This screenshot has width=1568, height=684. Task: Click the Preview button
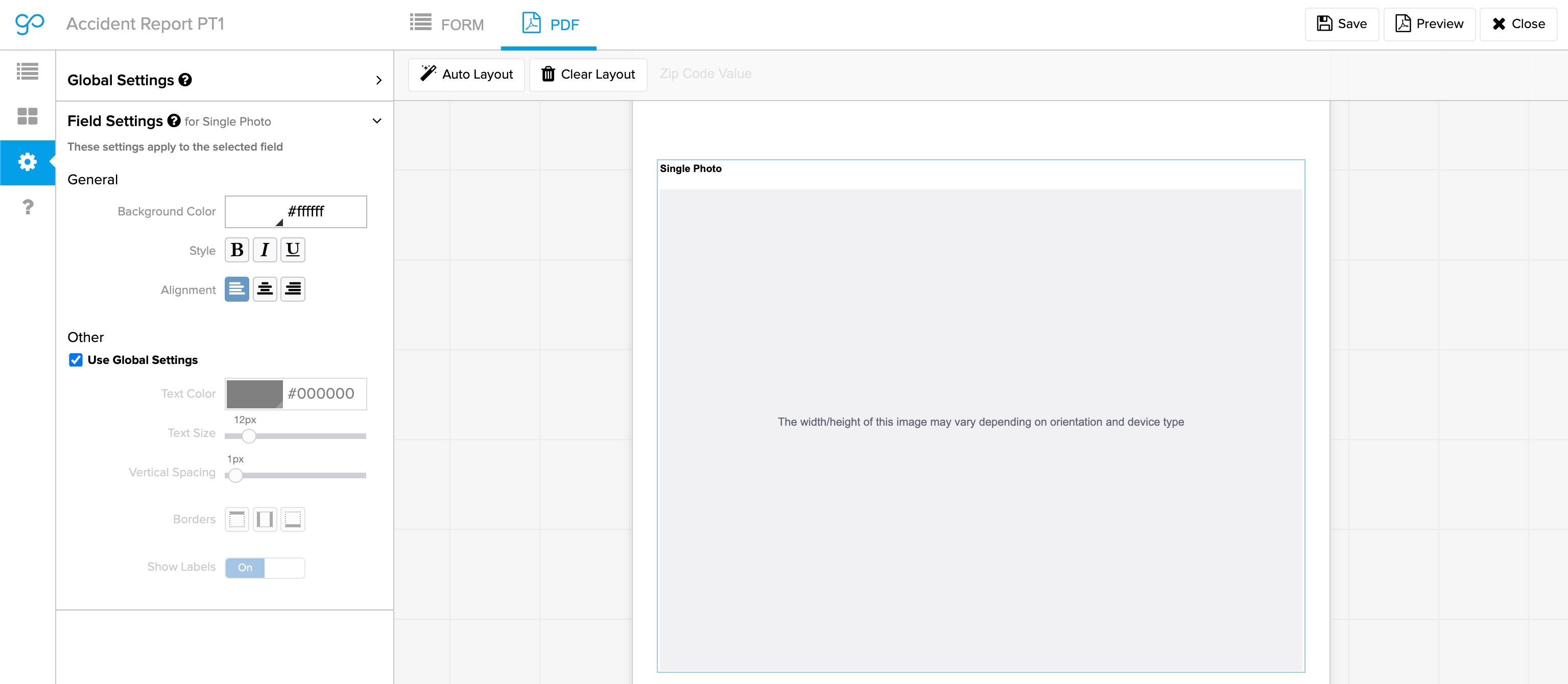(1429, 23)
